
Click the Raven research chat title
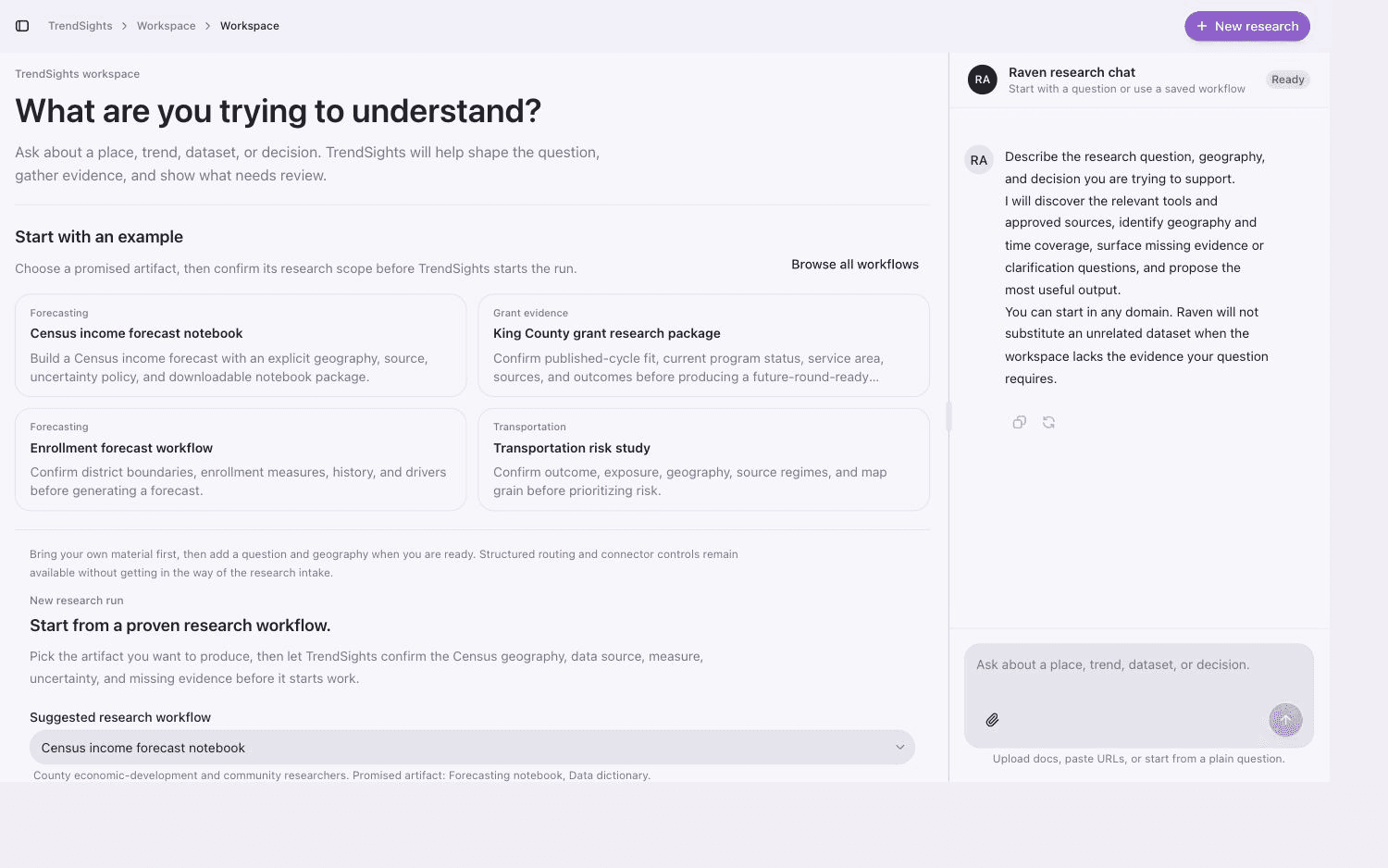tap(1072, 72)
